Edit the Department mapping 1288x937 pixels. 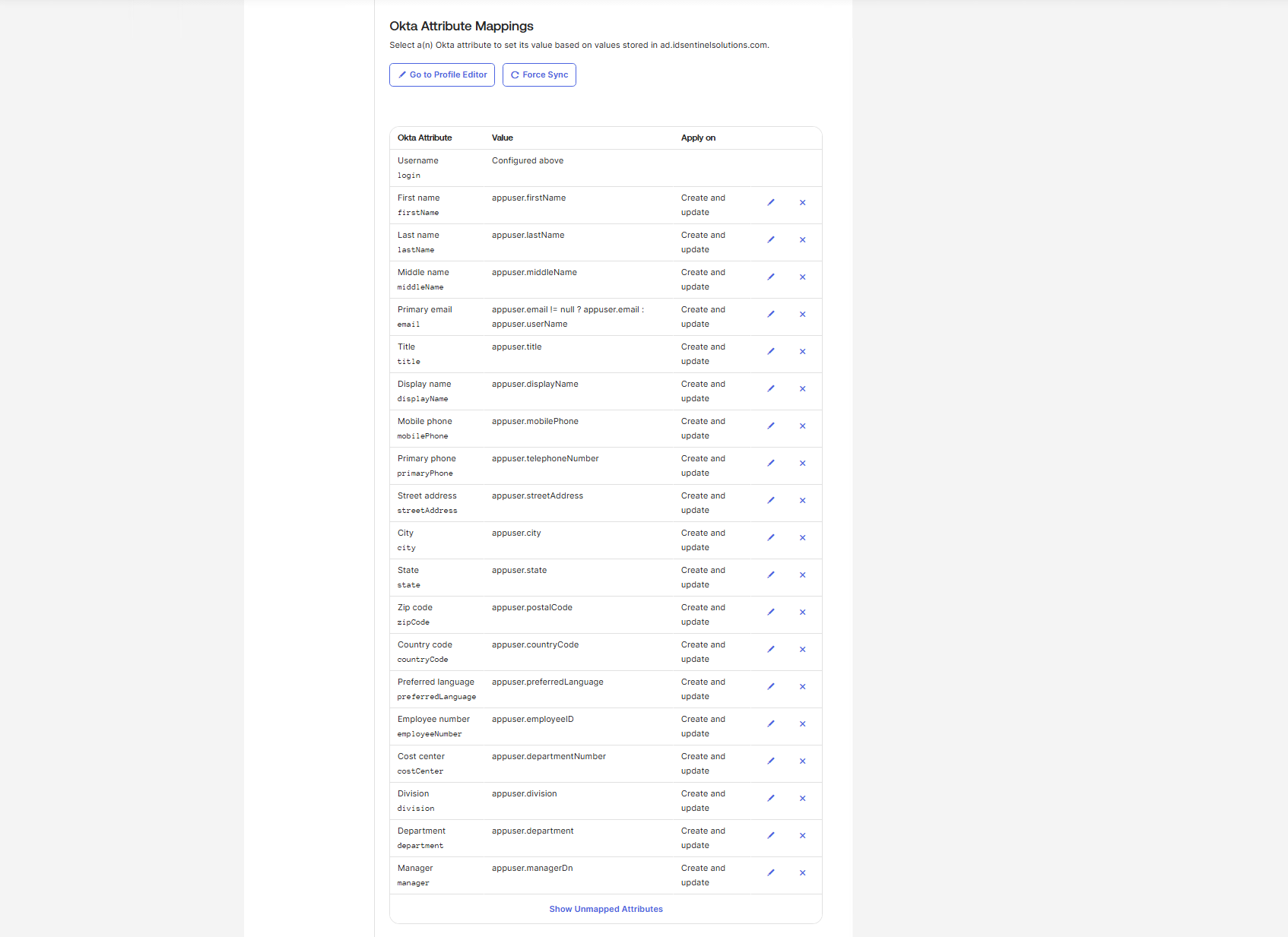[x=771, y=835]
